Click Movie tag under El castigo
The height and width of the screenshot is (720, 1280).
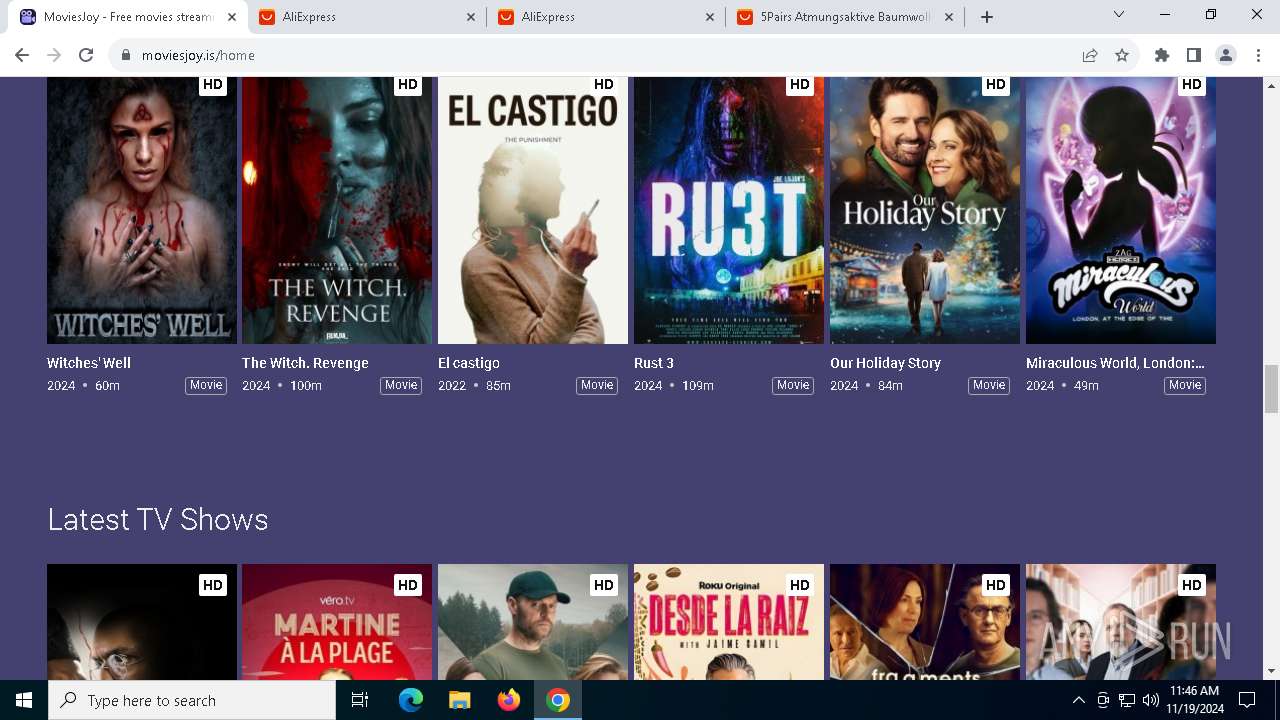[597, 385]
